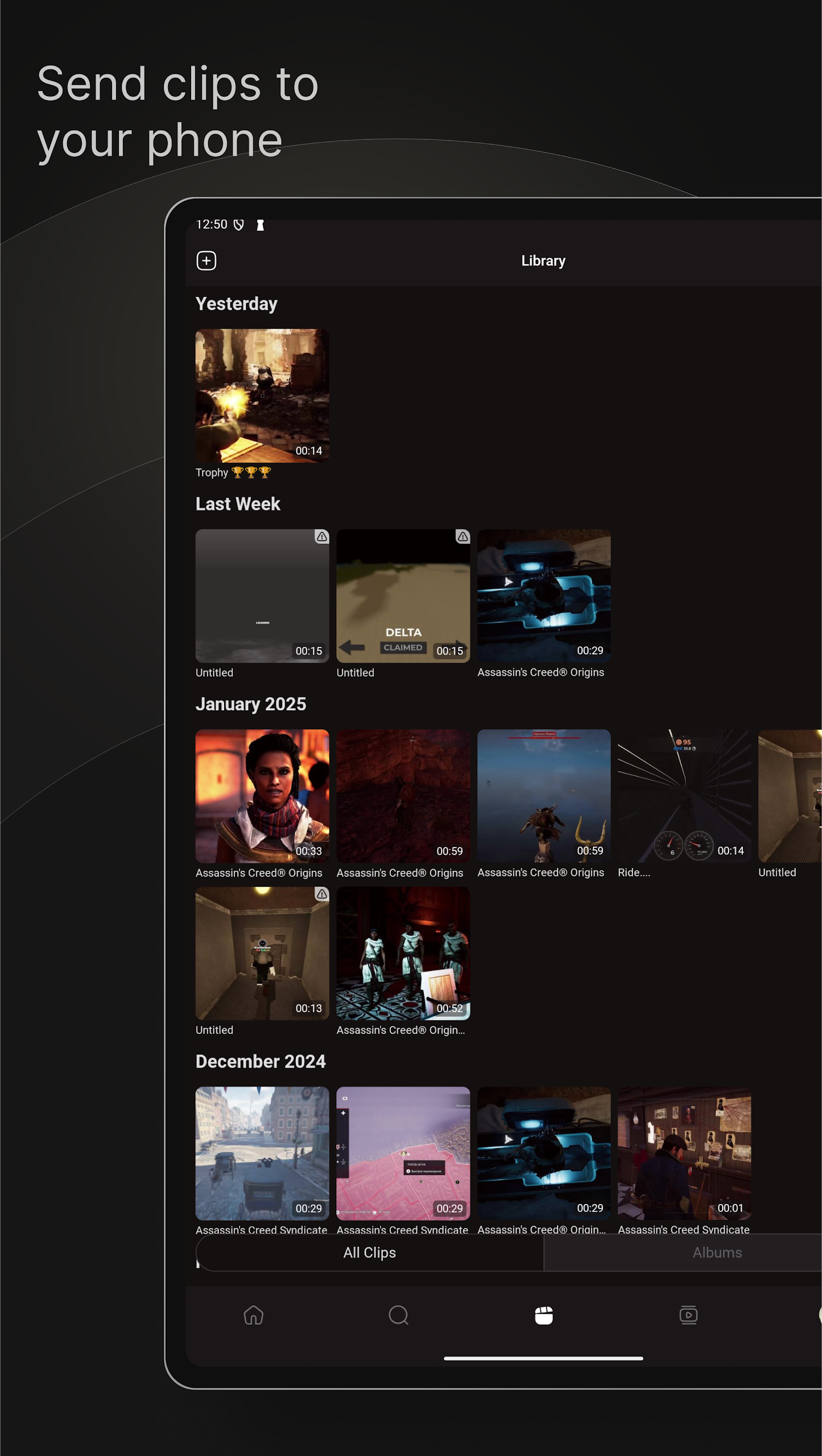Open 00:29 carriage street Syndicate clip
Screen dimensions: 822x1456
point(262,1153)
